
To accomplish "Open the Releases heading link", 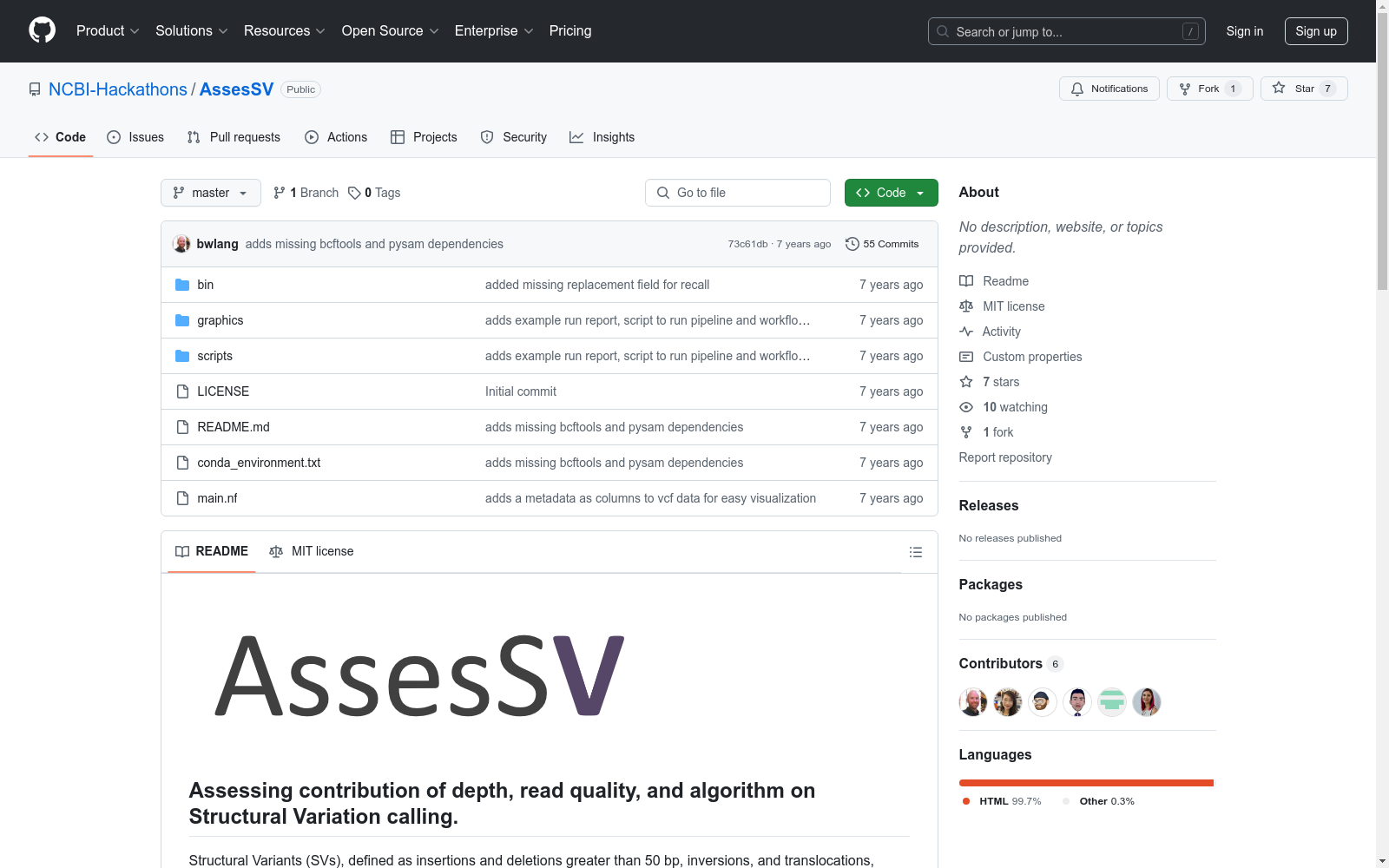I will pyautogui.click(x=989, y=505).
